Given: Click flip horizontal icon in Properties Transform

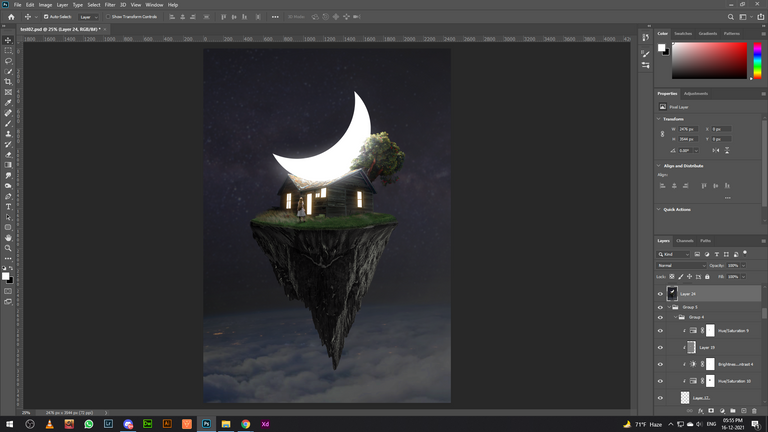Looking at the screenshot, I should tap(716, 150).
